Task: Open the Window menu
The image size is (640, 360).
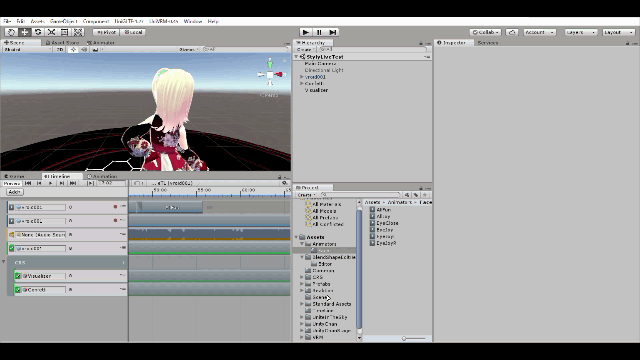Action: pos(193,21)
